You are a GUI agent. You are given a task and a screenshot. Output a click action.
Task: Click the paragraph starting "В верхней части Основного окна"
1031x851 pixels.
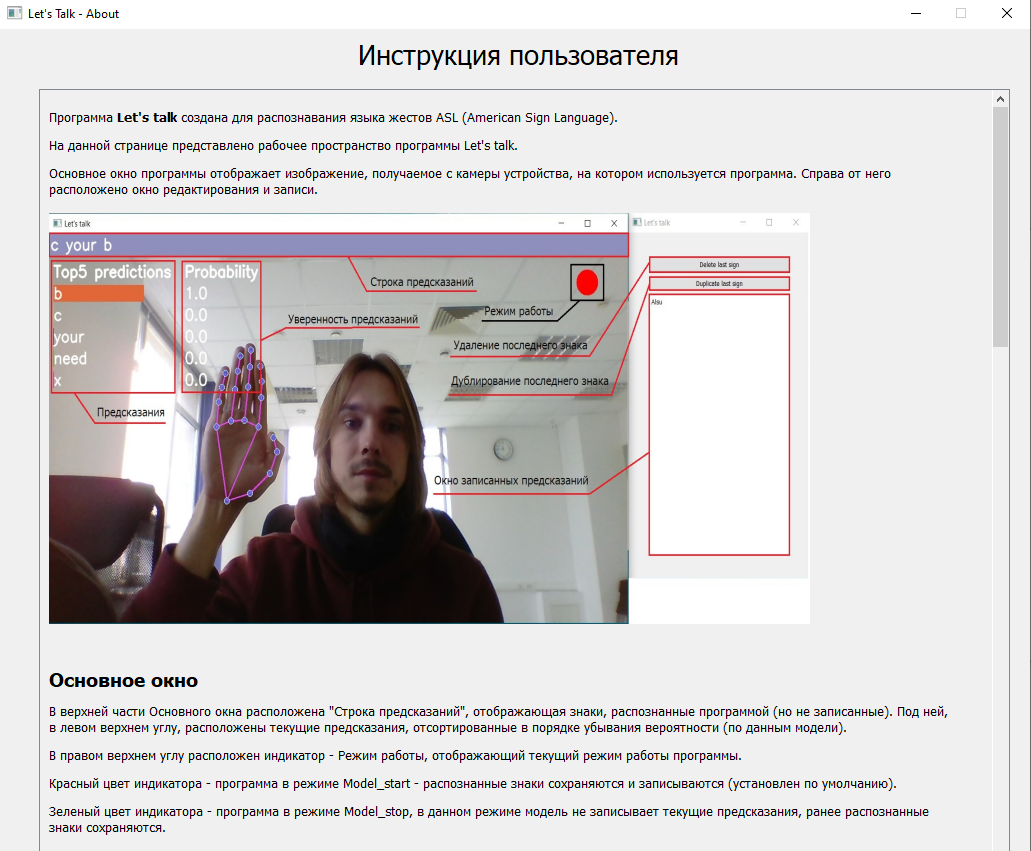click(x=498, y=719)
